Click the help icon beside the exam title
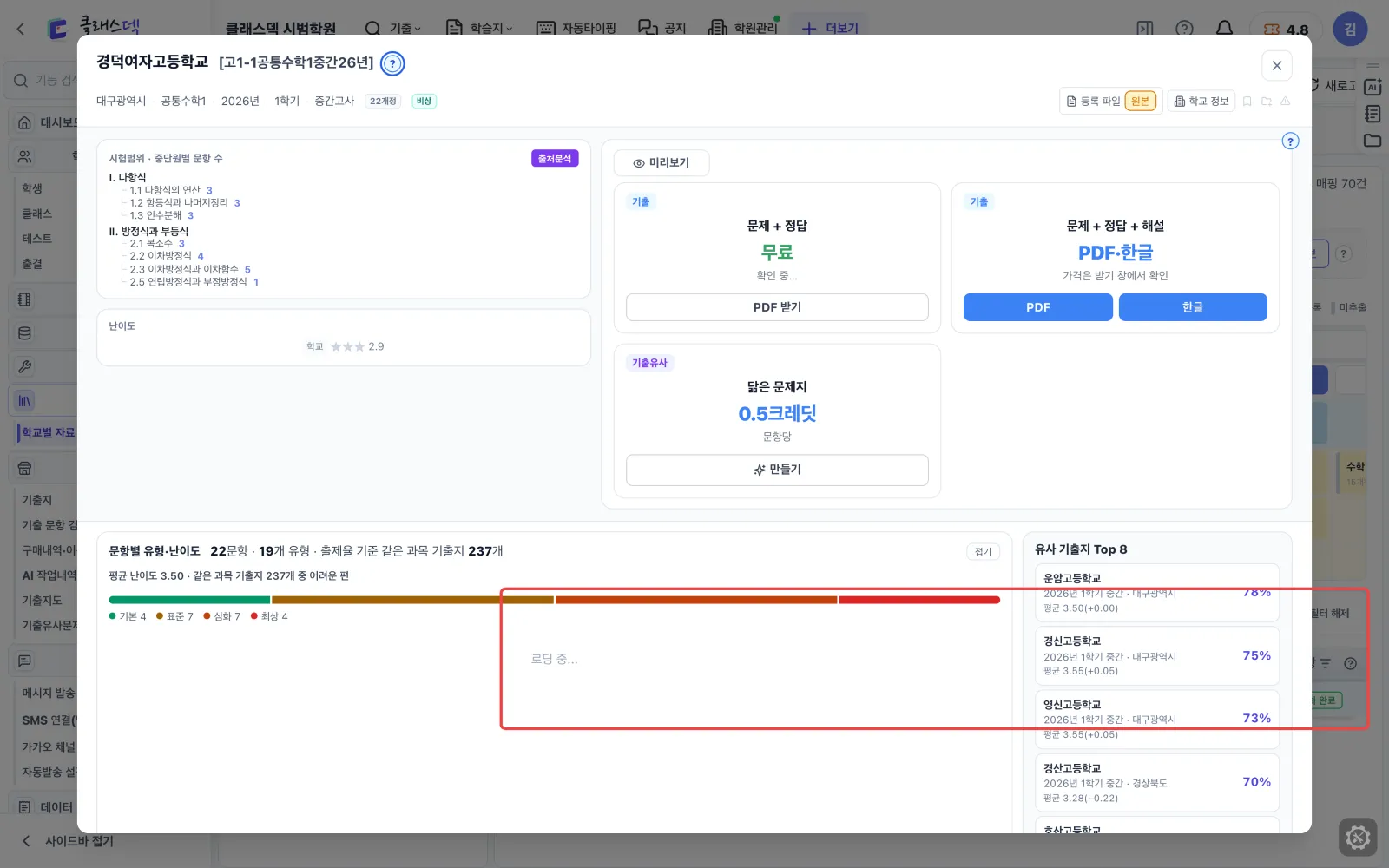 coord(392,63)
